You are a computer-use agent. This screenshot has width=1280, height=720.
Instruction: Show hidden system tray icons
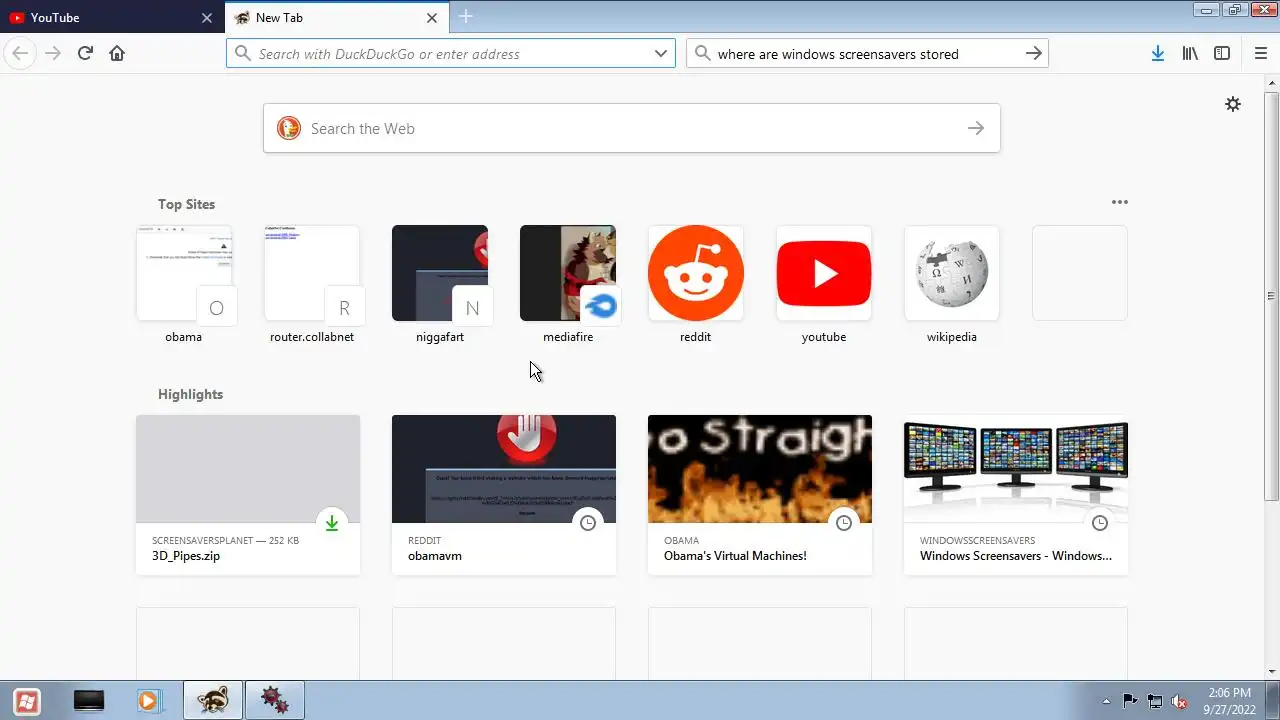[1106, 701]
